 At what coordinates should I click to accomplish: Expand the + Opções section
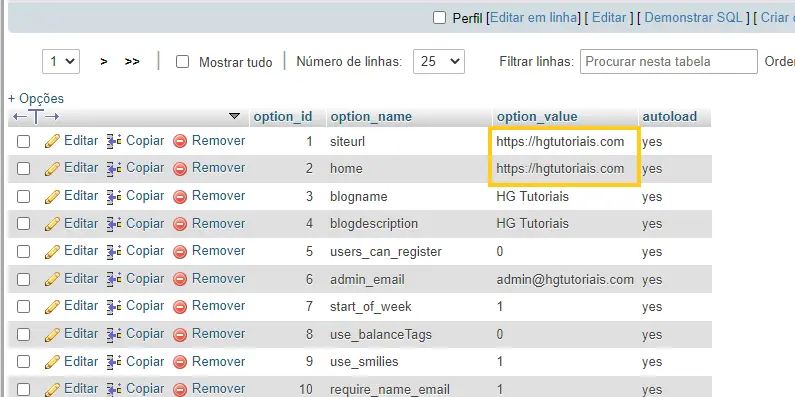click(36, 98)
